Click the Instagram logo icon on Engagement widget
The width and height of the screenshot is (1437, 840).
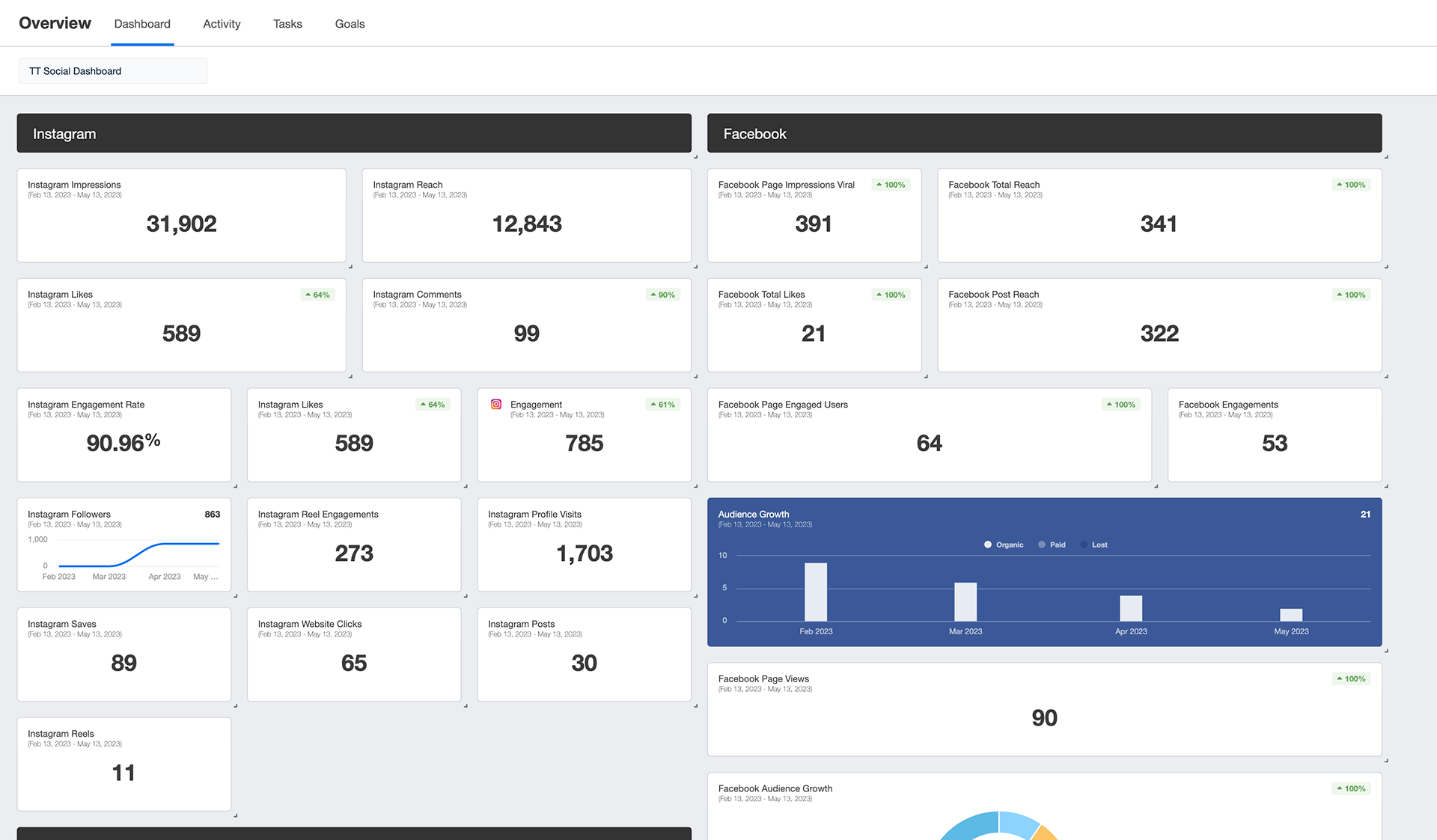495,405
